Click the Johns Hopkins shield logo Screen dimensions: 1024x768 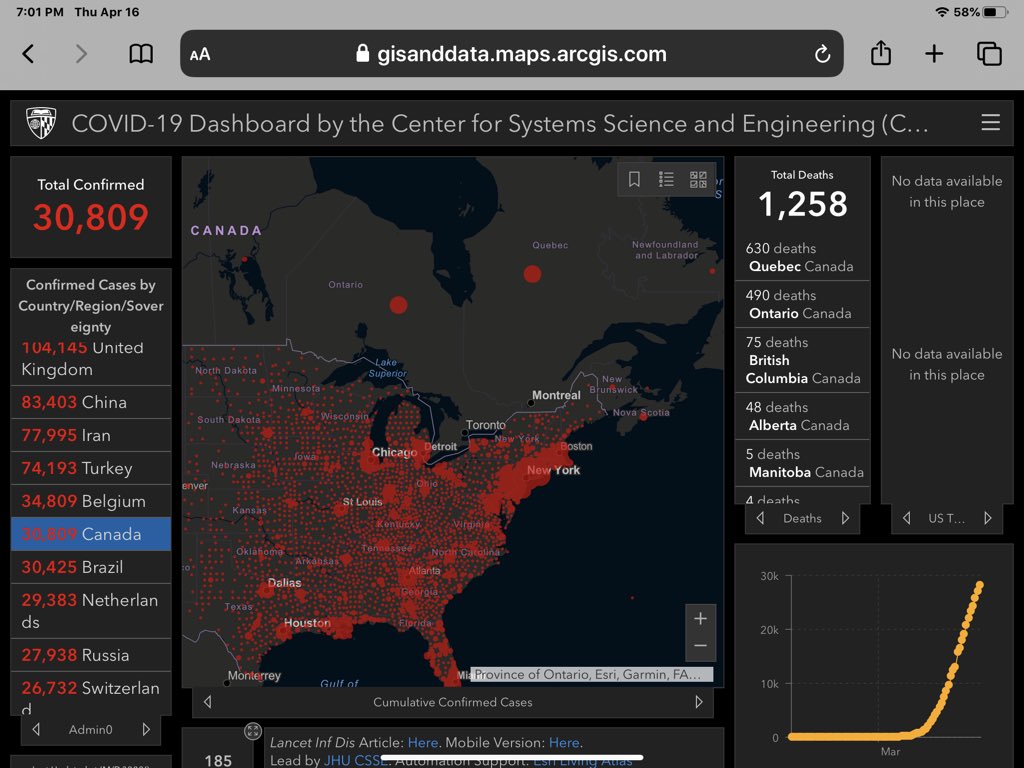coord(40,123)
